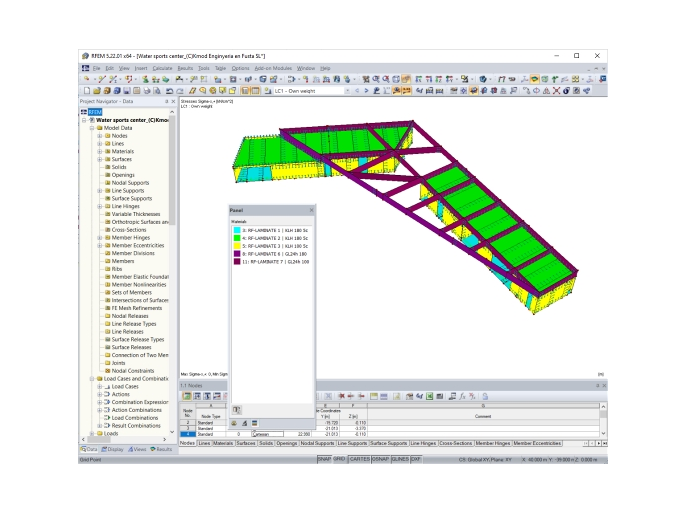Screen dimensions: 686x514
Task: Redo the last undone action
Action: tap(179, 91)
